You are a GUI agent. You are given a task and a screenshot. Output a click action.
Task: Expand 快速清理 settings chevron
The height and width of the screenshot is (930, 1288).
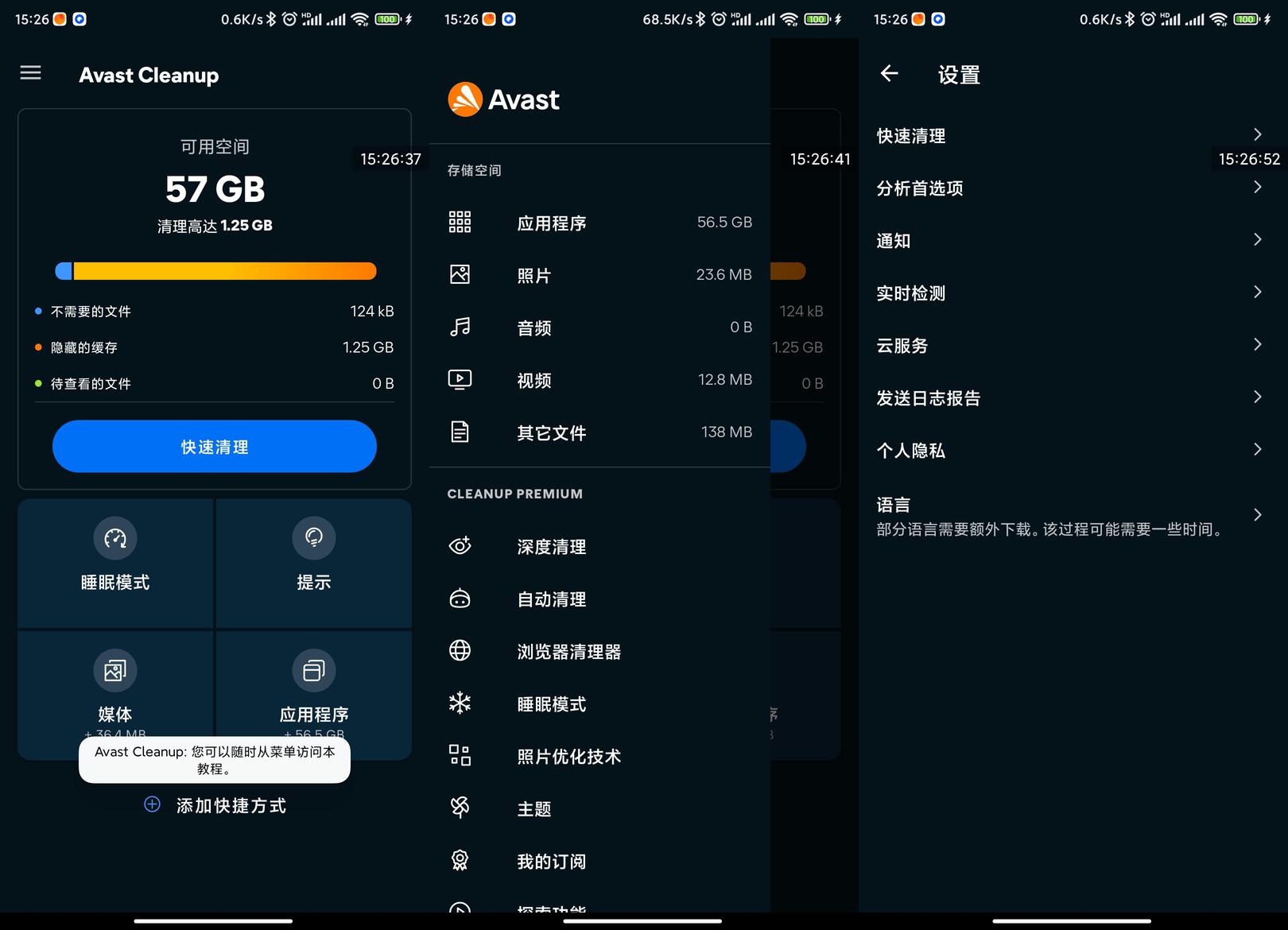click(1257, 134)
